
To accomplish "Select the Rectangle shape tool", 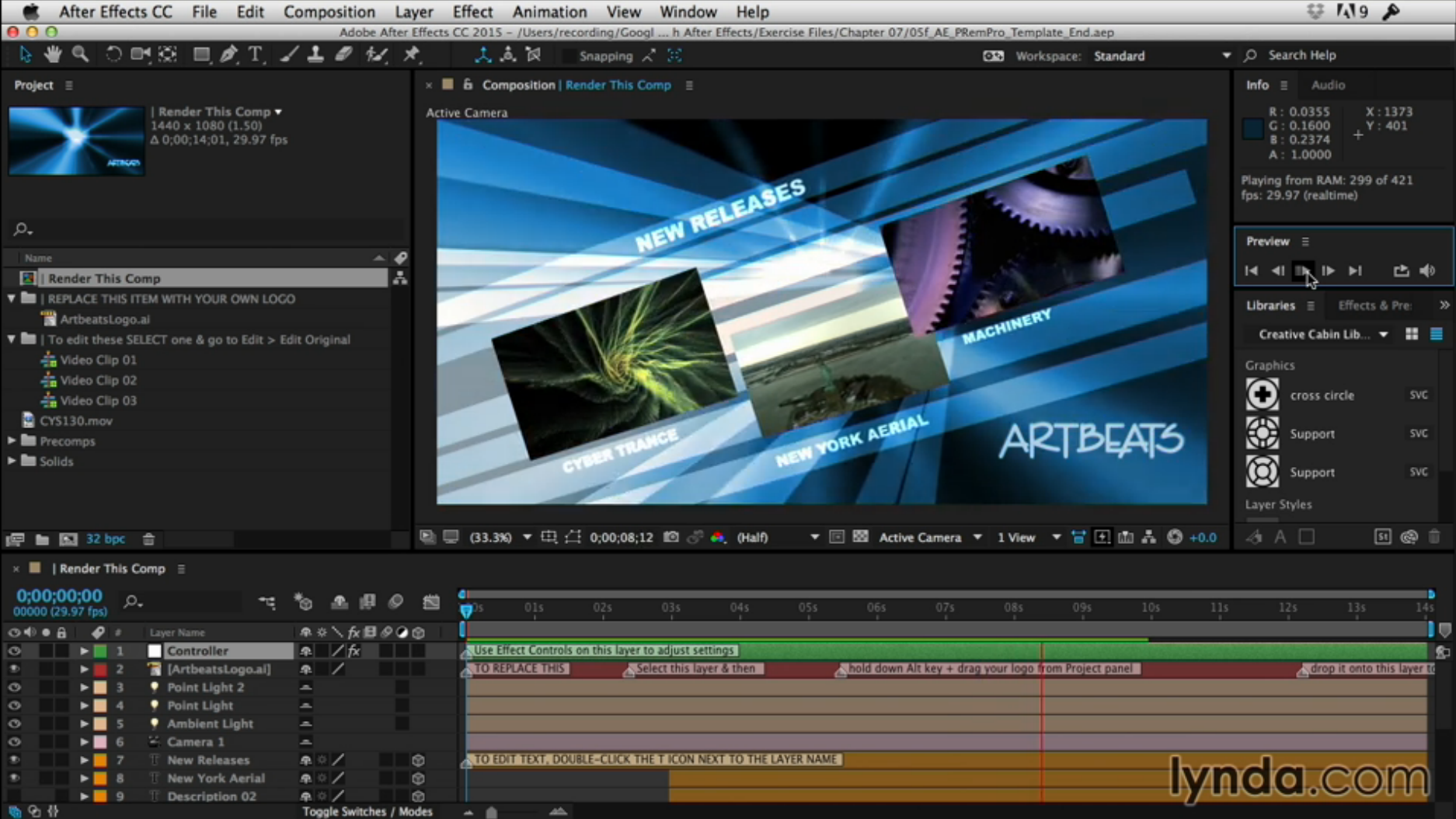I will pyautogui.click(x=201, y=54).
